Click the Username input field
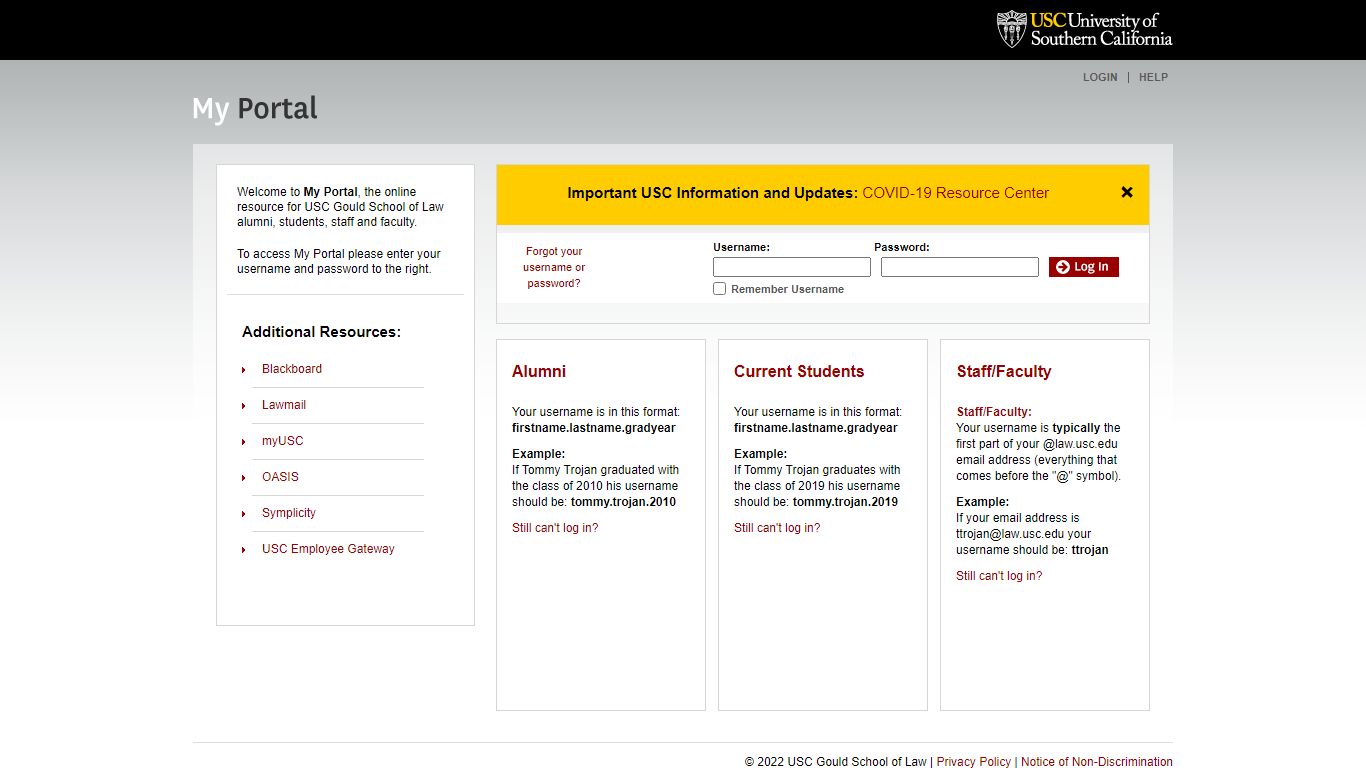Screen dimensions: 1366x768 pyautogui.click(x=792, y=267)
